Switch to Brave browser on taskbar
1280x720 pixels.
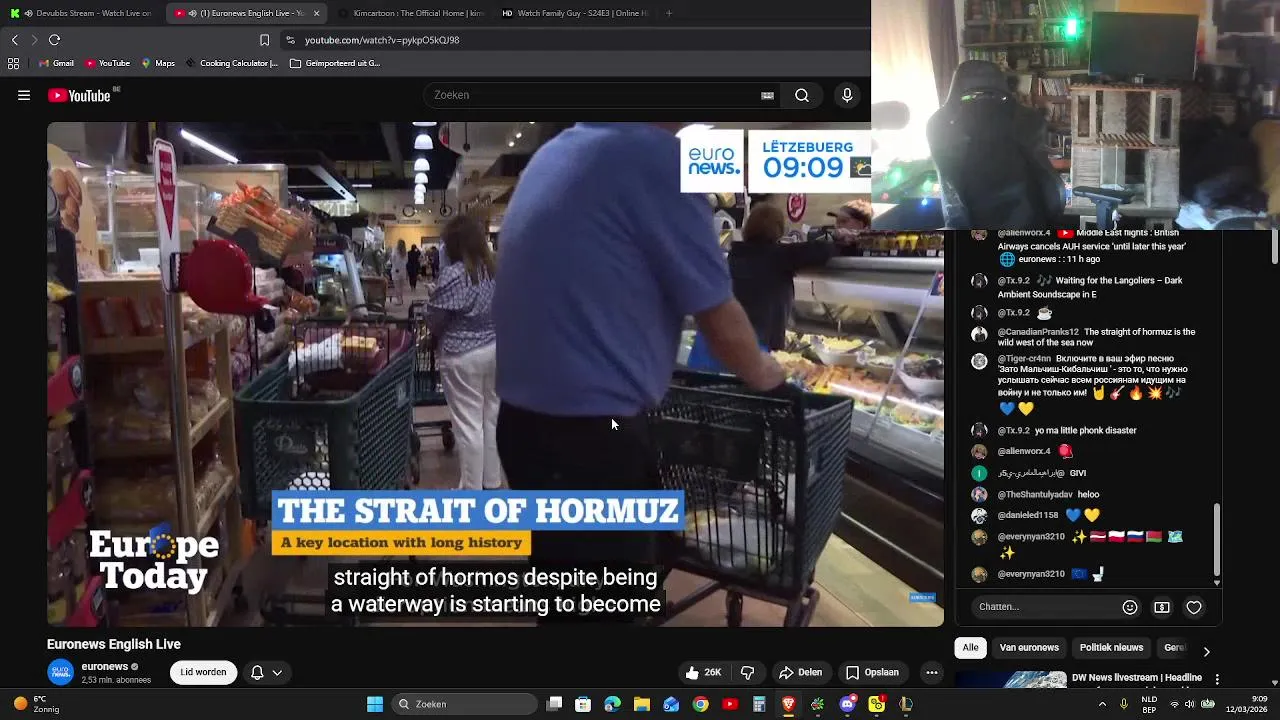coord(788,704)
